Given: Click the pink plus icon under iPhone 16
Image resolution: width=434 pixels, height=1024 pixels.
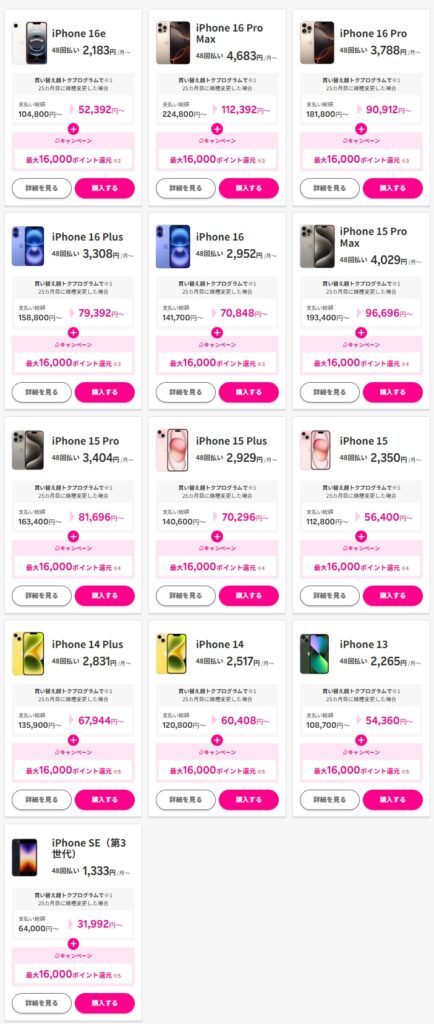Looking at the screenshot, I should point(217,332).
